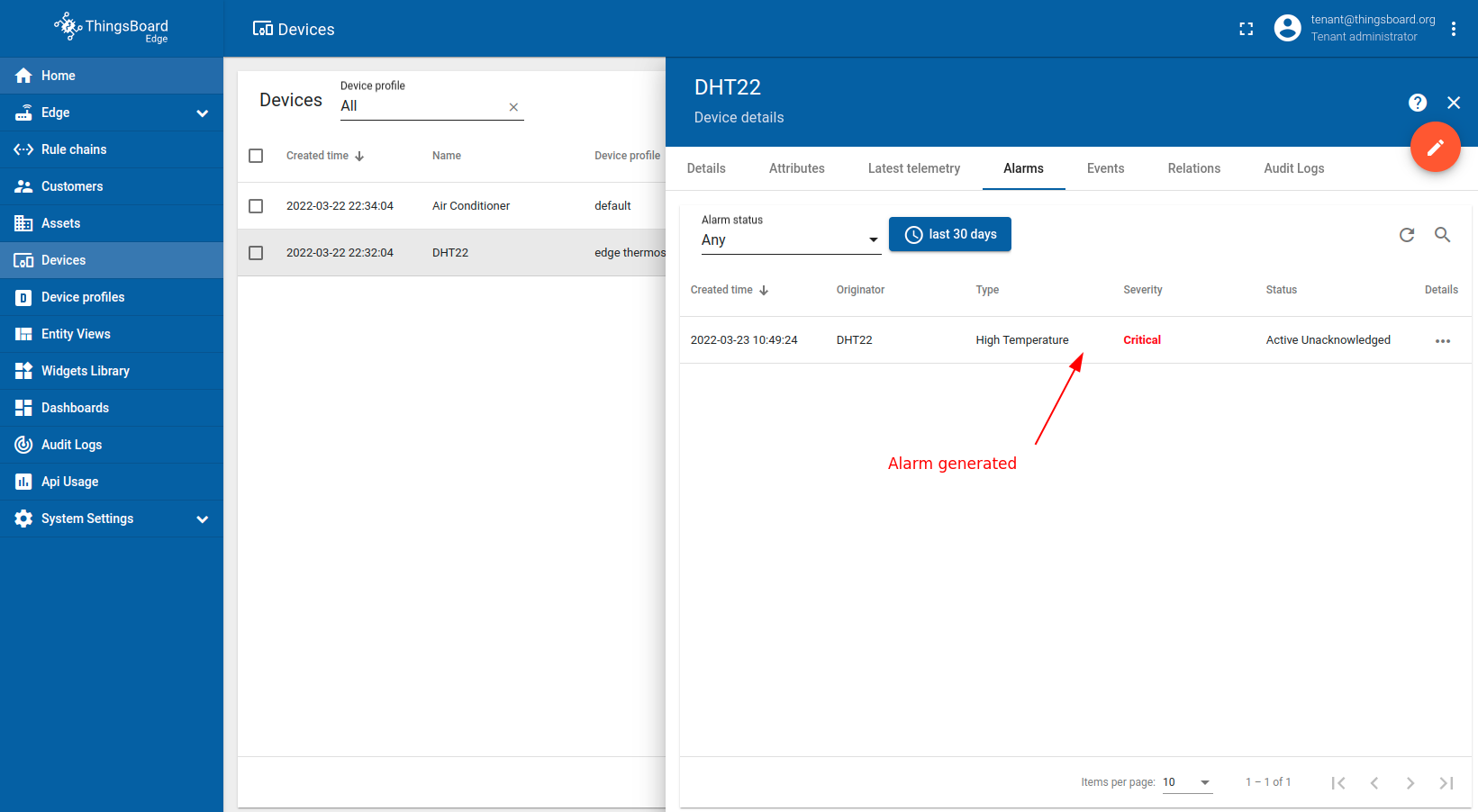Viewport: 1478px width, 812px height.
Task: Refresh the alarms table
Action: [x=1407, y=235]
